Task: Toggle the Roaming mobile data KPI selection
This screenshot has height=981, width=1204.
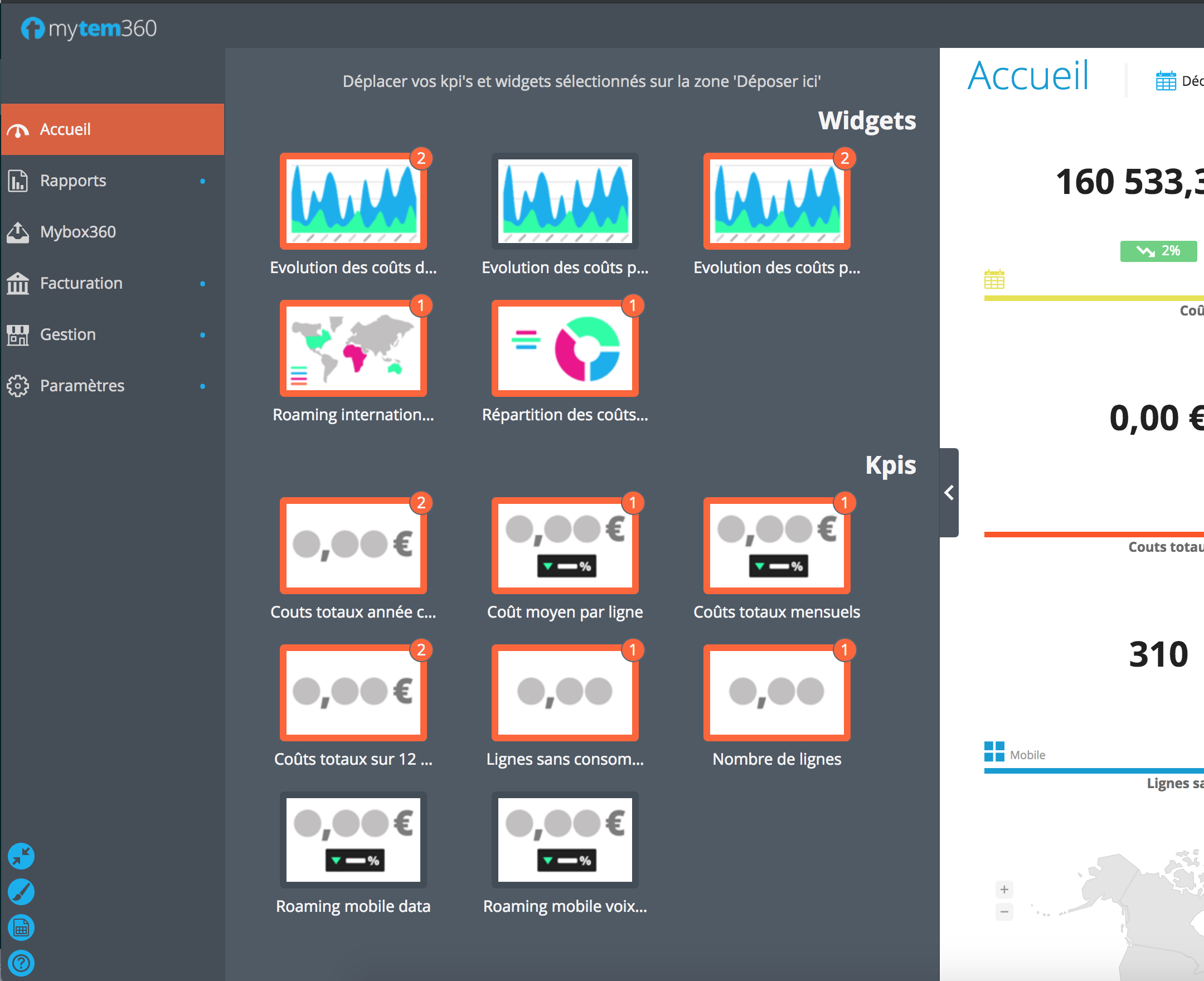Action: coord(353,840)
